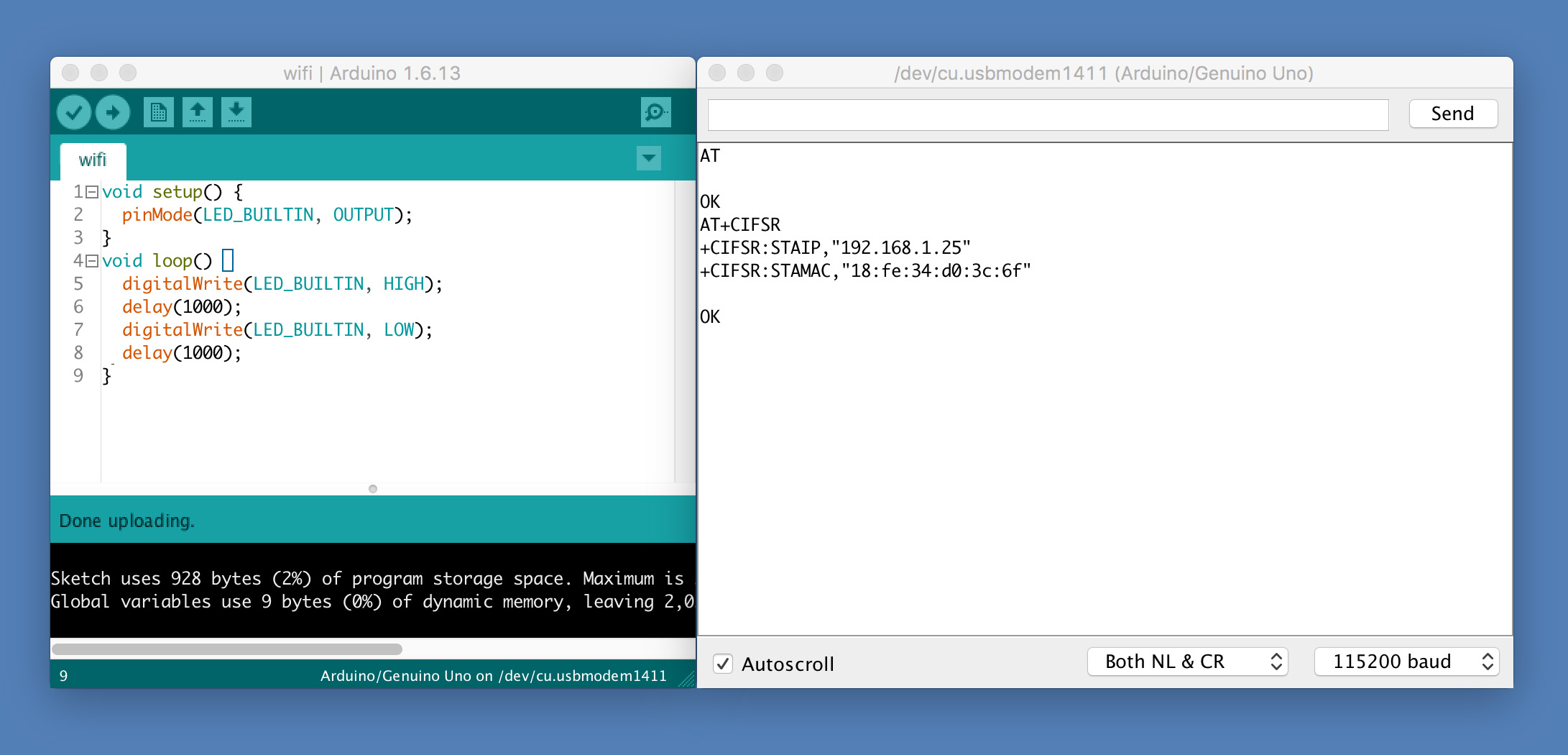Click the editor-console divider handle dot
Screen dimensions: 1568x755
pyautogui.click(x=373, y=489)
